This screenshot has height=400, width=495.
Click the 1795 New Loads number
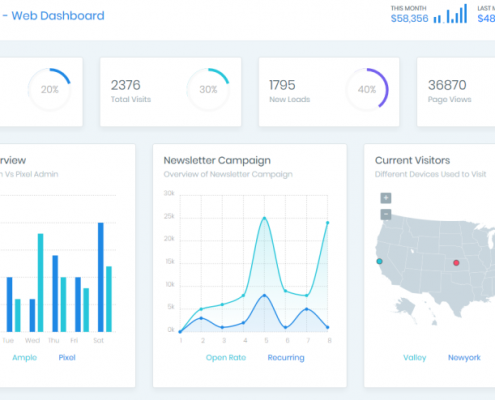click(x=282, y=85)
